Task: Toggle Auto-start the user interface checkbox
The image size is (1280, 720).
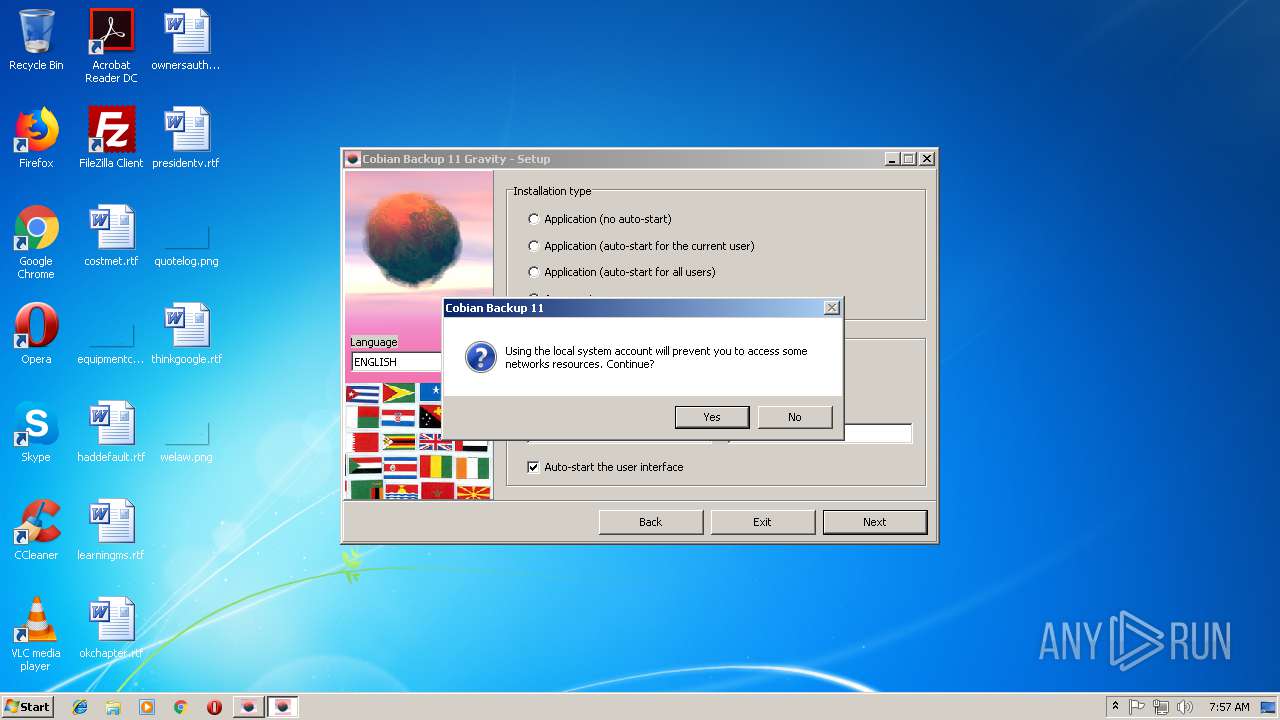Action: point(534,467)
